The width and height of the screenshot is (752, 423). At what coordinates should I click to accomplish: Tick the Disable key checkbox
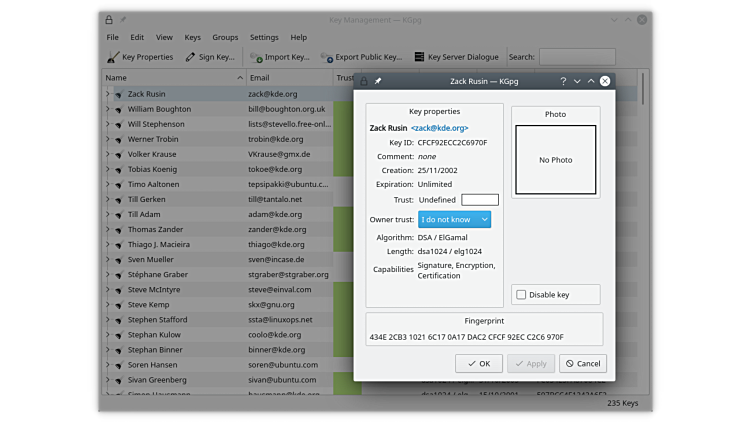click(521, 294)
